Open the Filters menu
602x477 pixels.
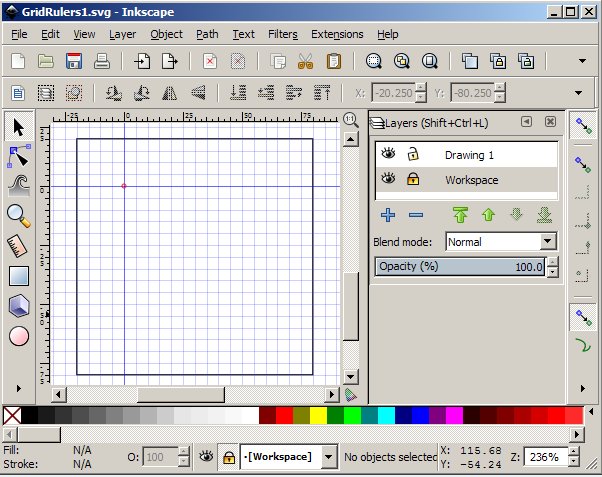click(x=283, y=34)
